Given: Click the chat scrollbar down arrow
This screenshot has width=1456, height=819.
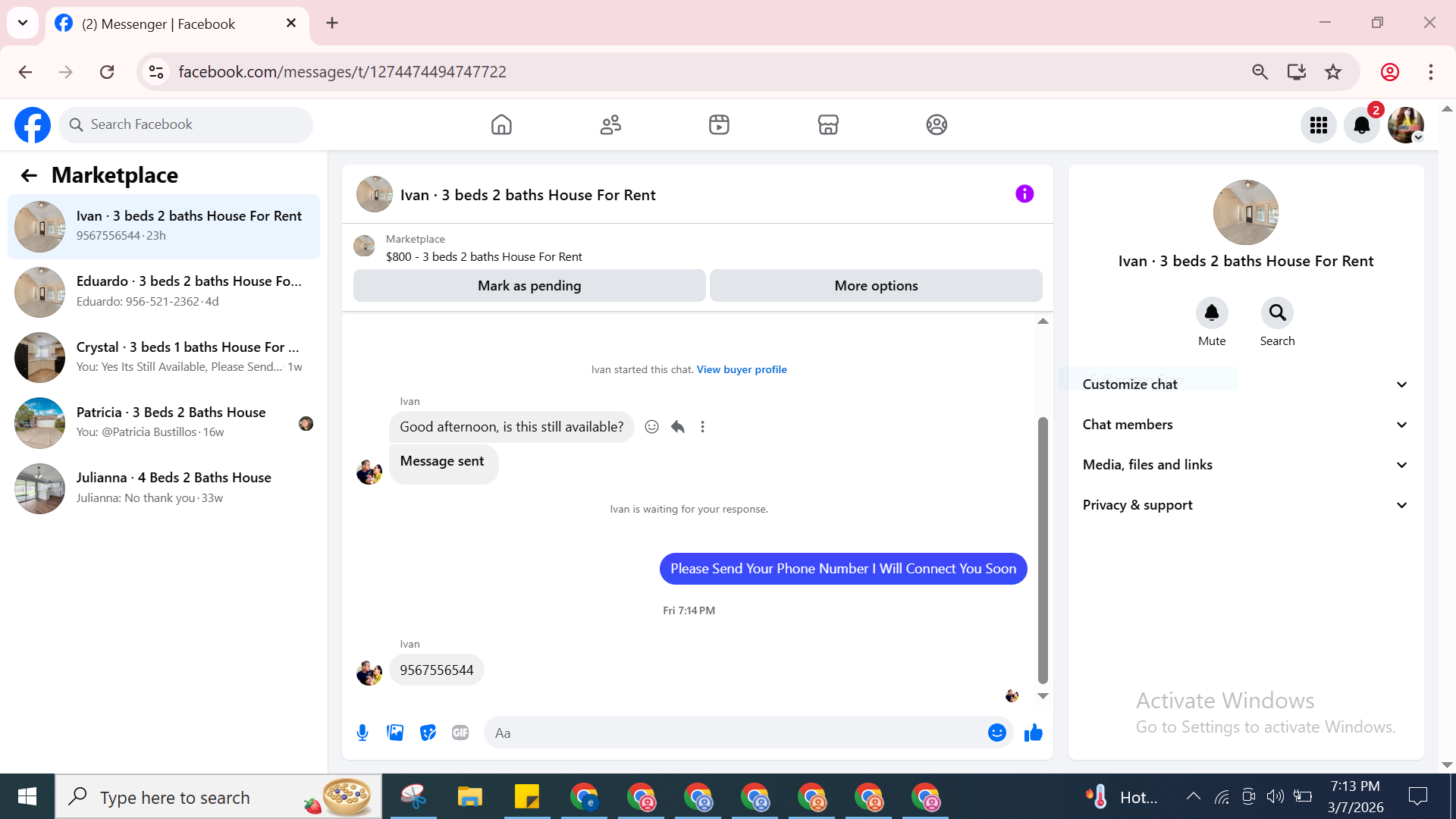Looking at the screenshot, I should [1043, 696].
